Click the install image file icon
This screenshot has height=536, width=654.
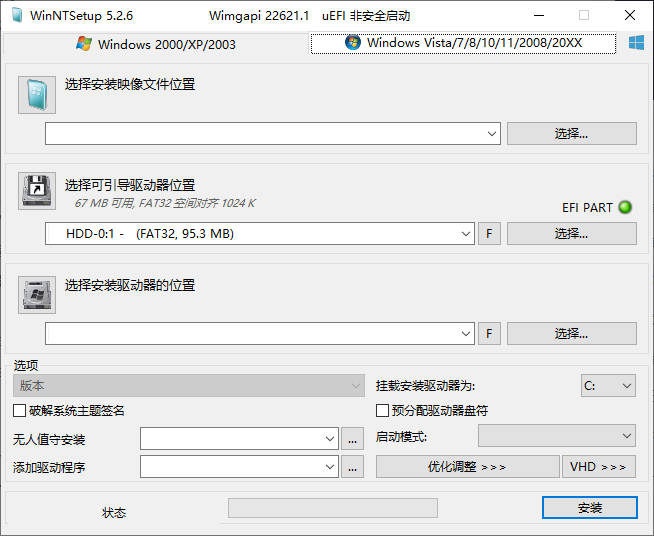37,95
